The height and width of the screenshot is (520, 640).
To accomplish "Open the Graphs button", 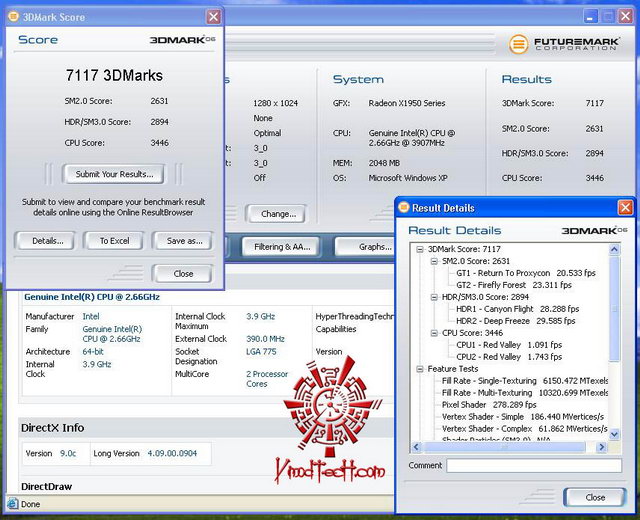I will click(x=367, y=247).
